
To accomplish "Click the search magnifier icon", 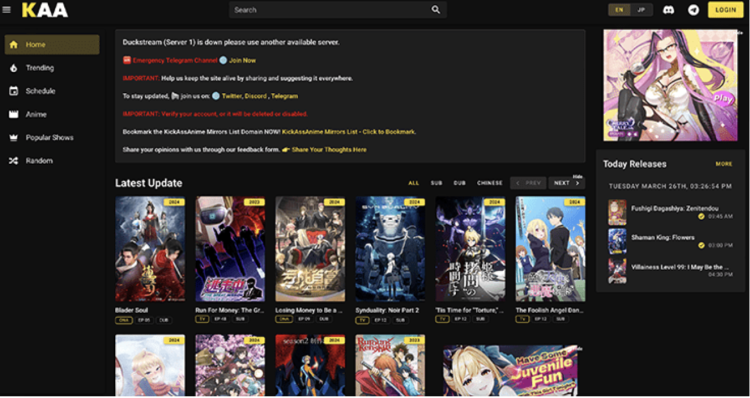I will [x=435, y=10].
